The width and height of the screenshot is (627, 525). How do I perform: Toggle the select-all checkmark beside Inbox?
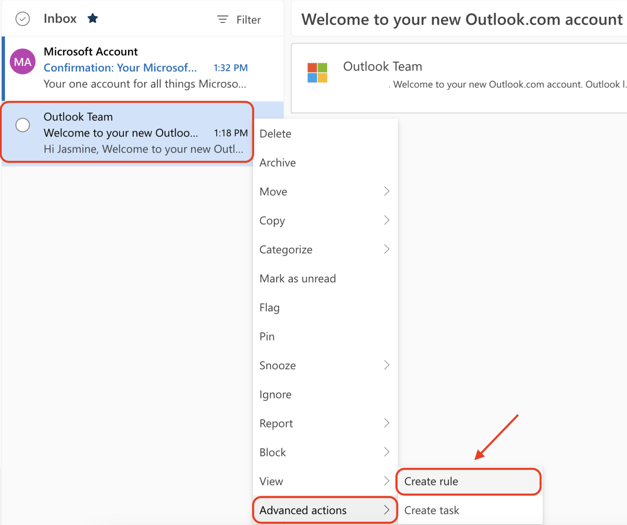pos(22,19)
